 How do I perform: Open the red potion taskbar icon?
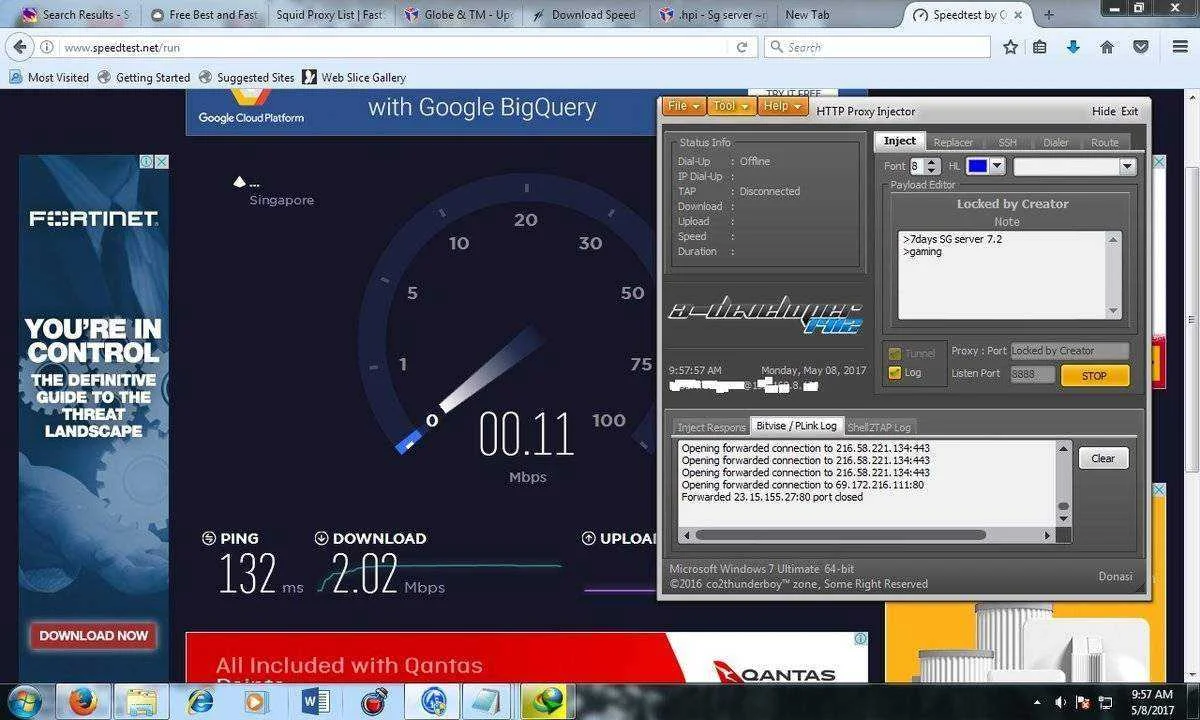click(x=373, y=701)
